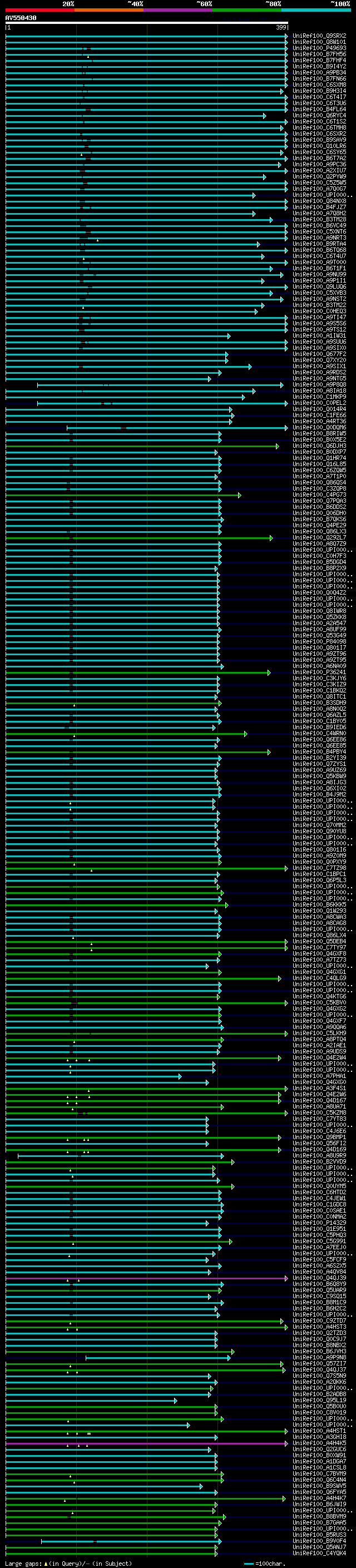356x1568 pixels.
Task: Select label UniRef100_C3KJY6
Action: coord(319,679)
